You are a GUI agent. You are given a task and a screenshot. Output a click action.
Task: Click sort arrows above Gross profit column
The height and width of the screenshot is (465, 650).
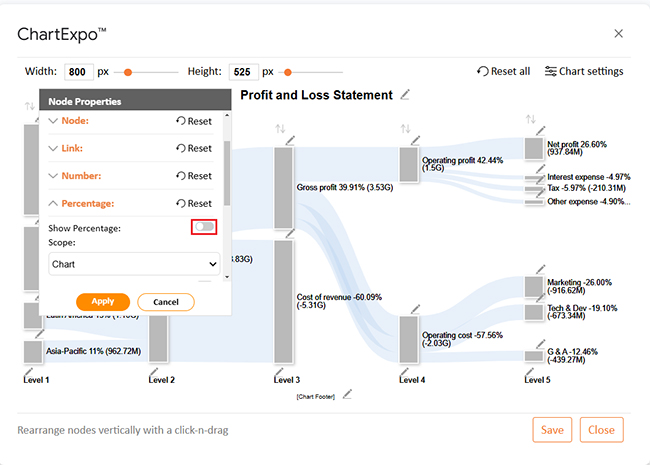click(x=280, y=129)
